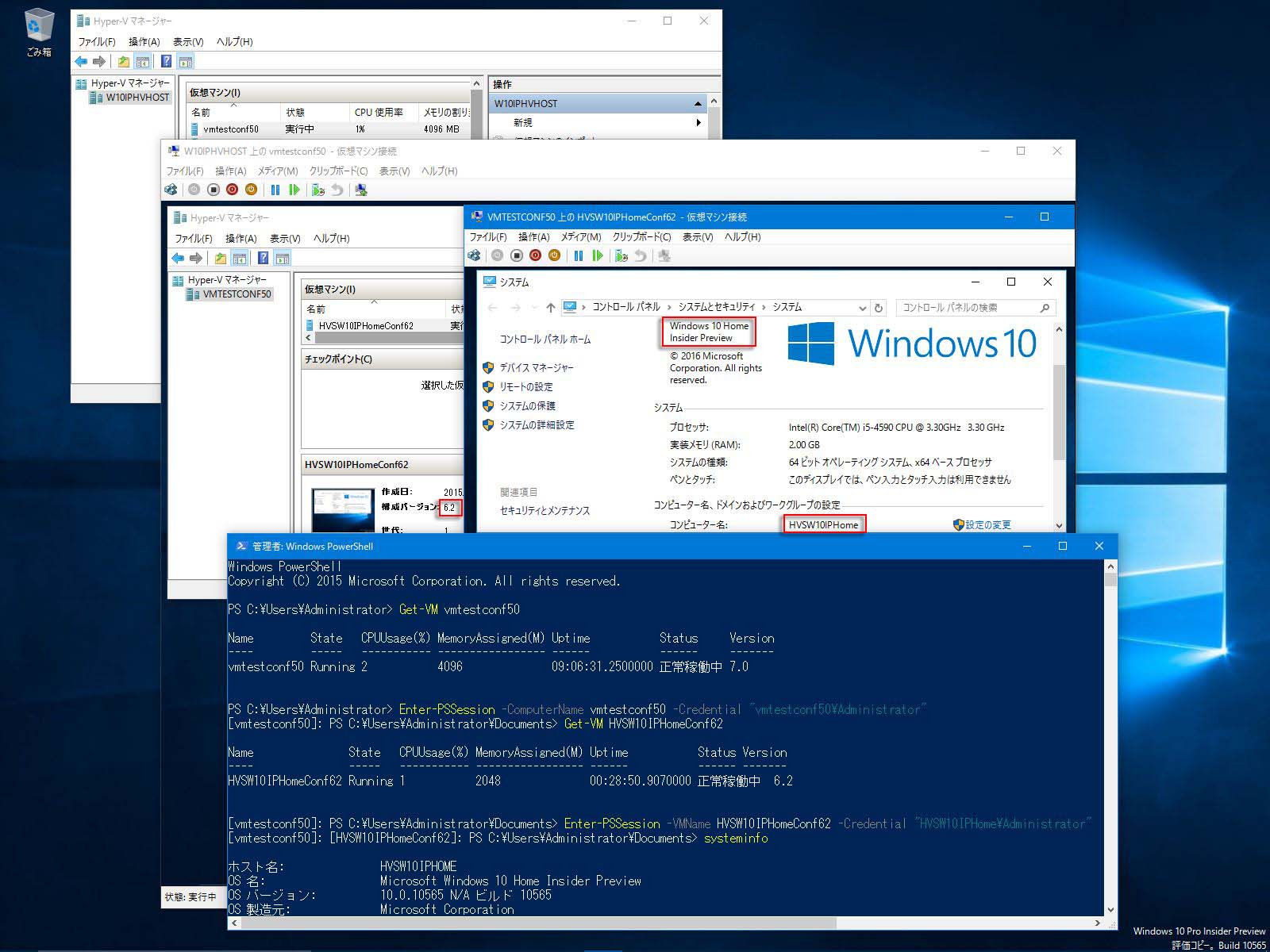Open the システムの詳細設定 link
Image resolution: width=1270 pixels, height=952 pixels.
(x=537, y=425)
